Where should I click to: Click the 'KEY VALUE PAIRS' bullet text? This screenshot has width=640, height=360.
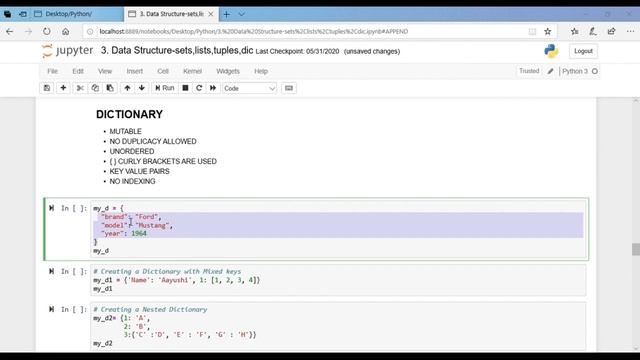[139, 171]
